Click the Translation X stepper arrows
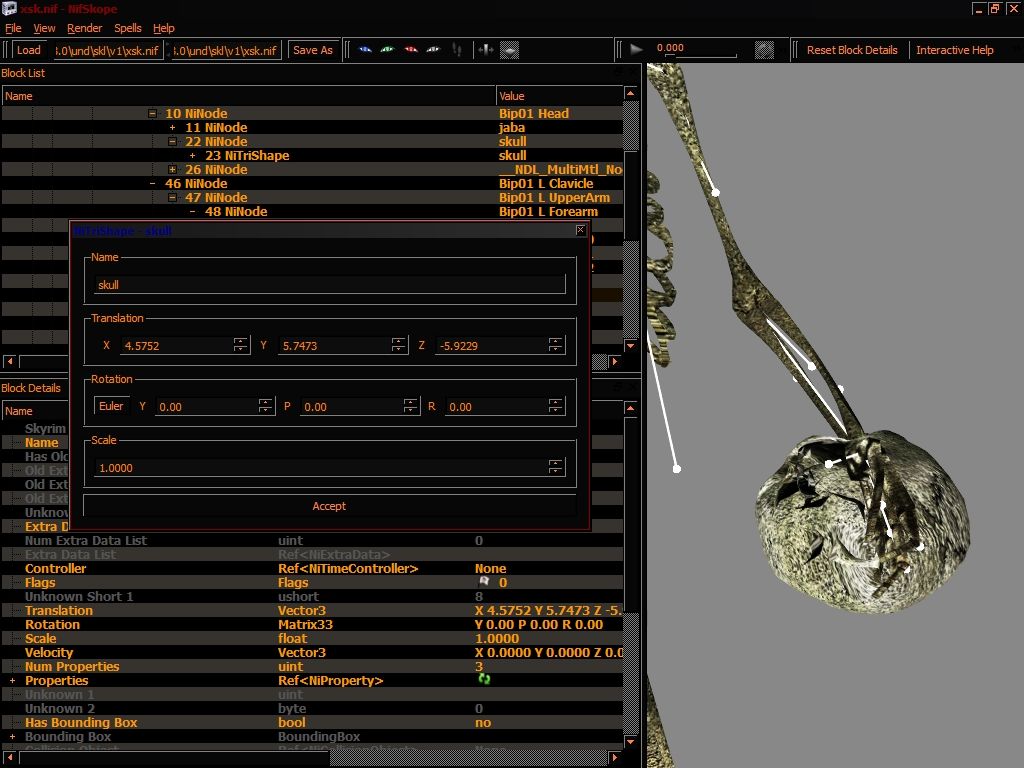The height and width of the screenshot is (768, 1024). click(240, 345)
